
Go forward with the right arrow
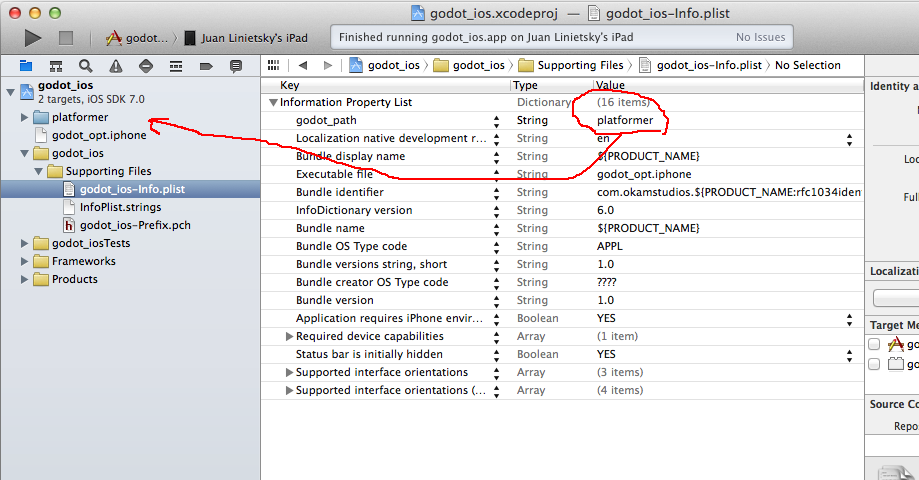(328, 65)
